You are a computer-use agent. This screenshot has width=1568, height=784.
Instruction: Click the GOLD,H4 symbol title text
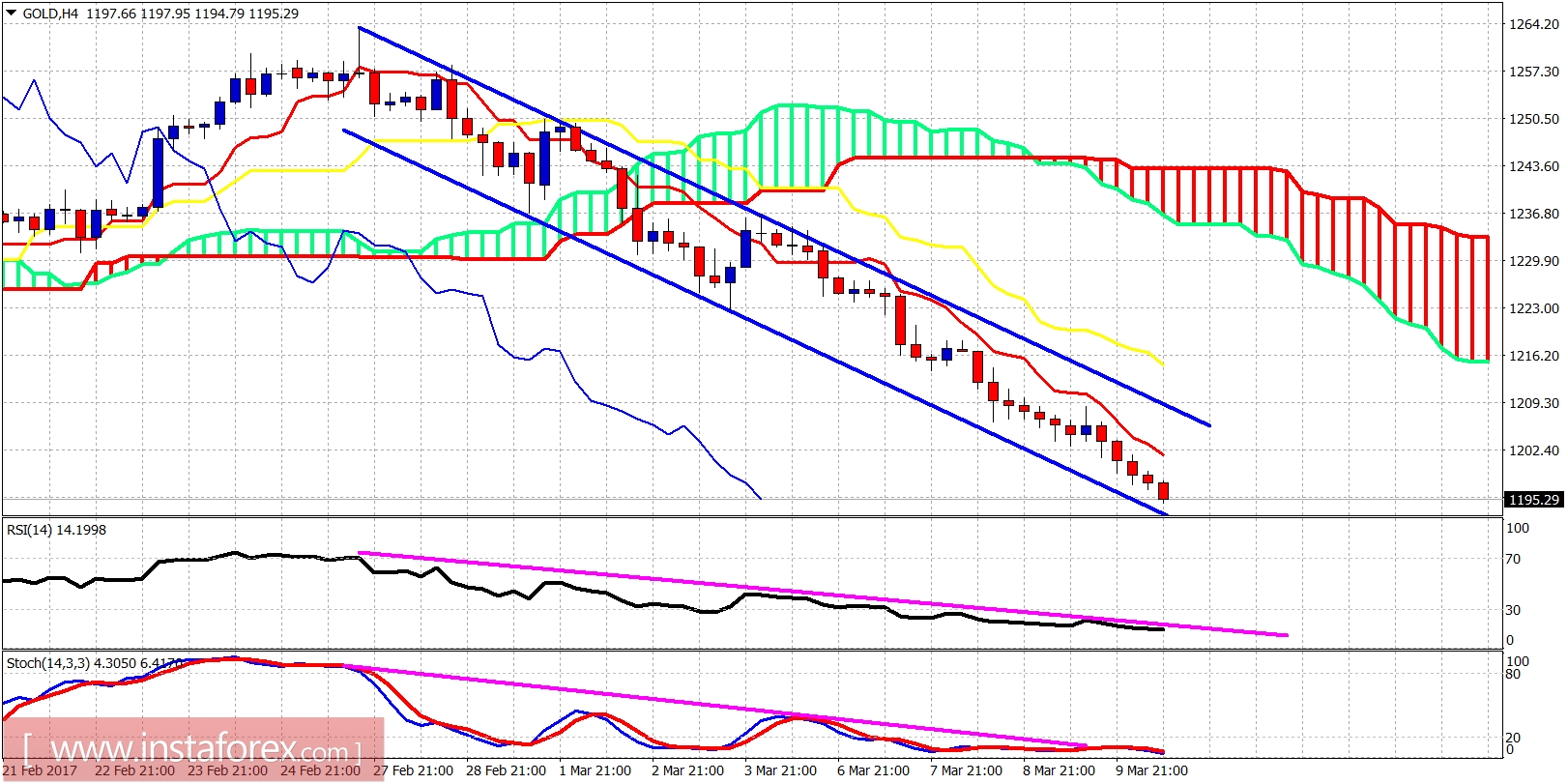point(50,14)
